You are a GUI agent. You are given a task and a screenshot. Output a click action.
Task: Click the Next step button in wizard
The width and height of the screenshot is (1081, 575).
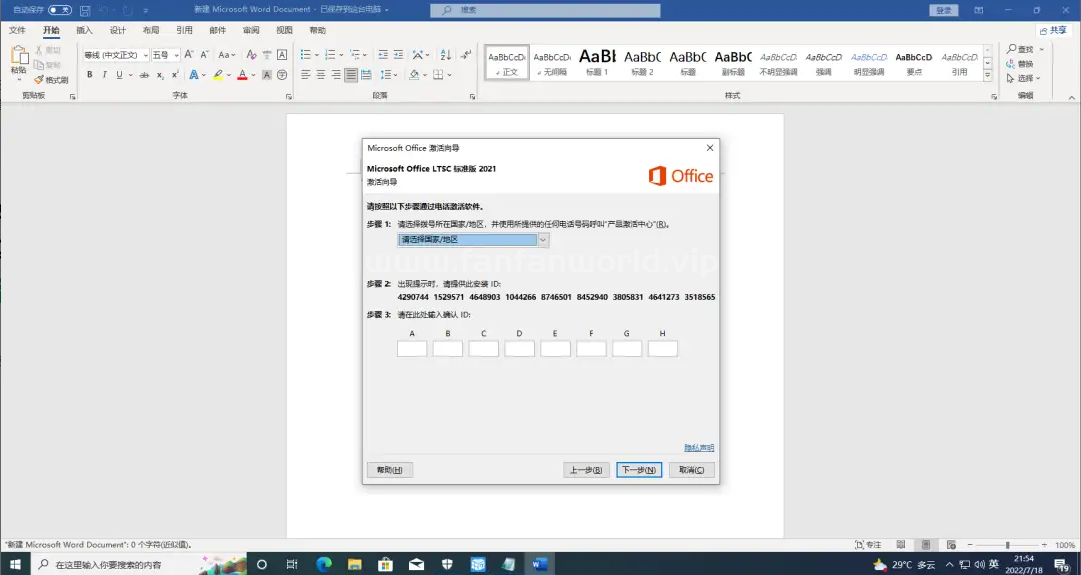pos(638,470)
